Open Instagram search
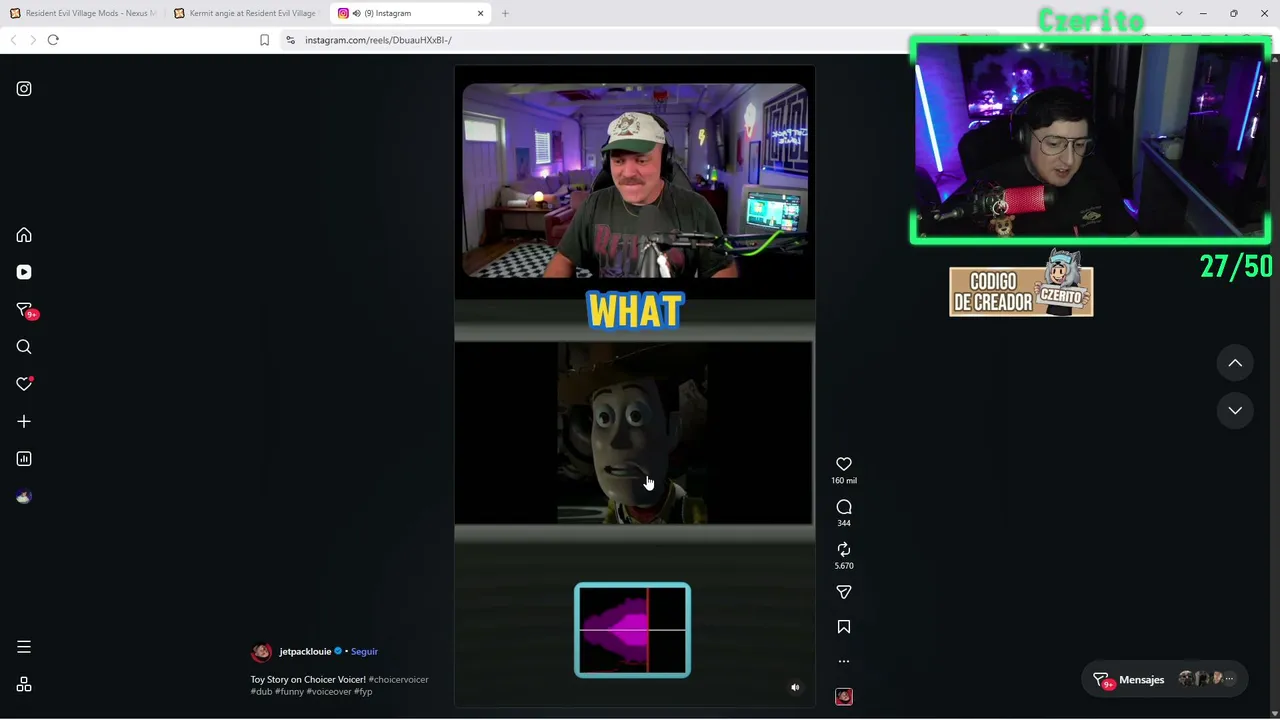1280x720 pixels. point(24,347)
